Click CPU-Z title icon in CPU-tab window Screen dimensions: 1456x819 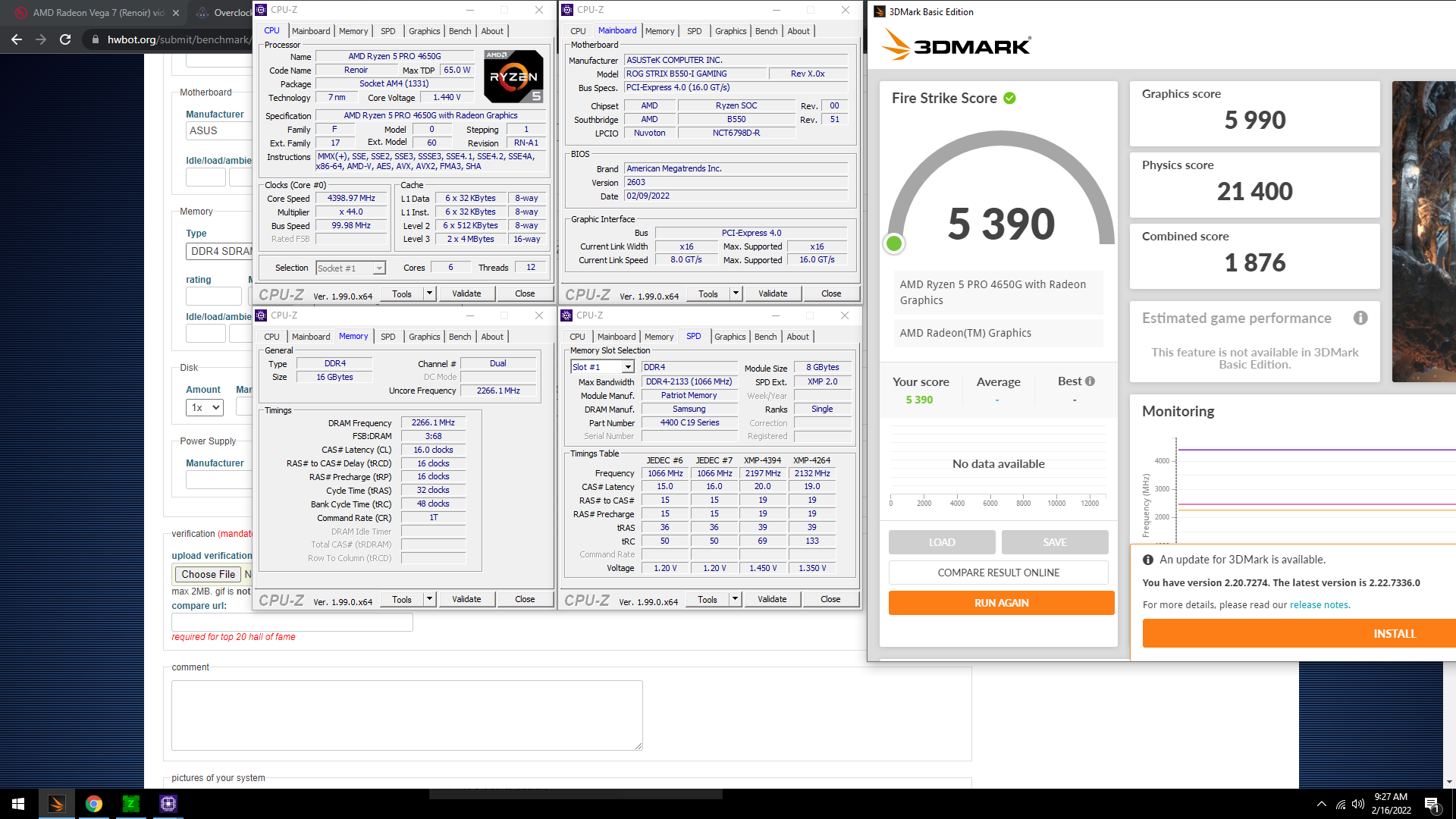coord(261,10)
